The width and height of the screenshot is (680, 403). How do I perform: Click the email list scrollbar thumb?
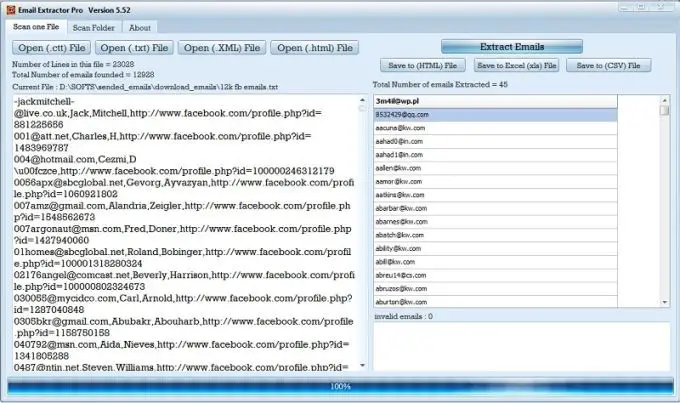(x=664, y=110)
